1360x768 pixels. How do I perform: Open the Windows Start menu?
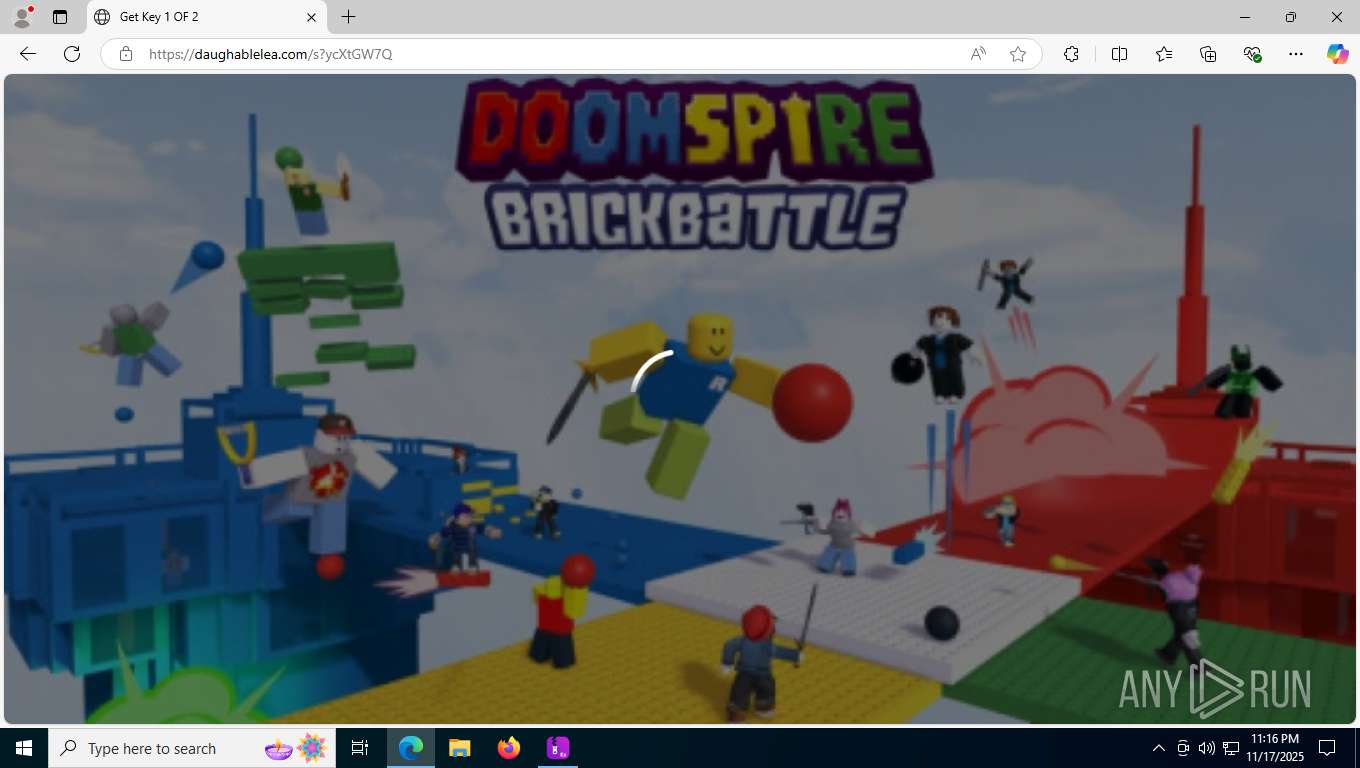24,748
